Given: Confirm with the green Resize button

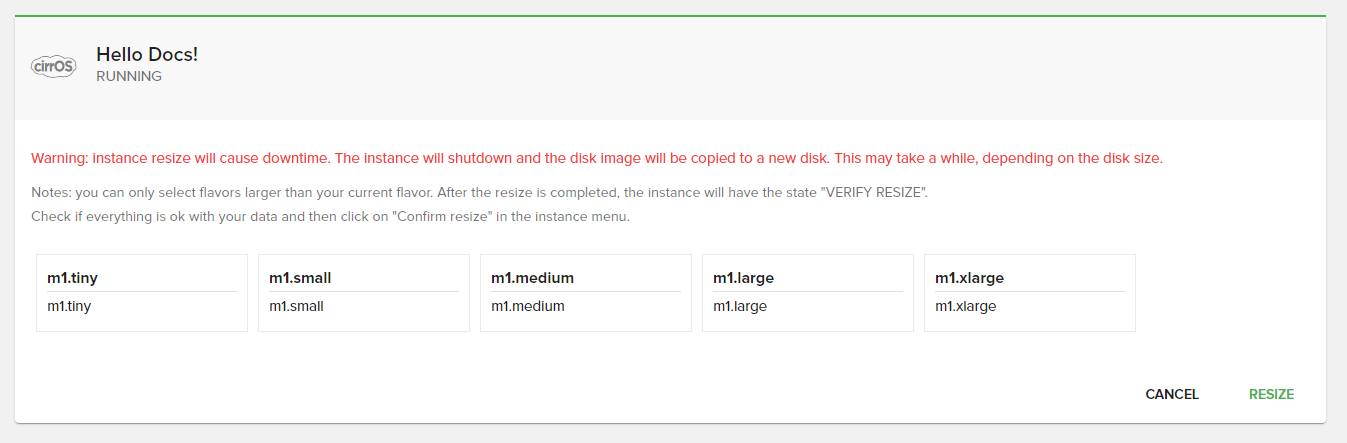Looking at the screenshot, I should (1271, 394).
